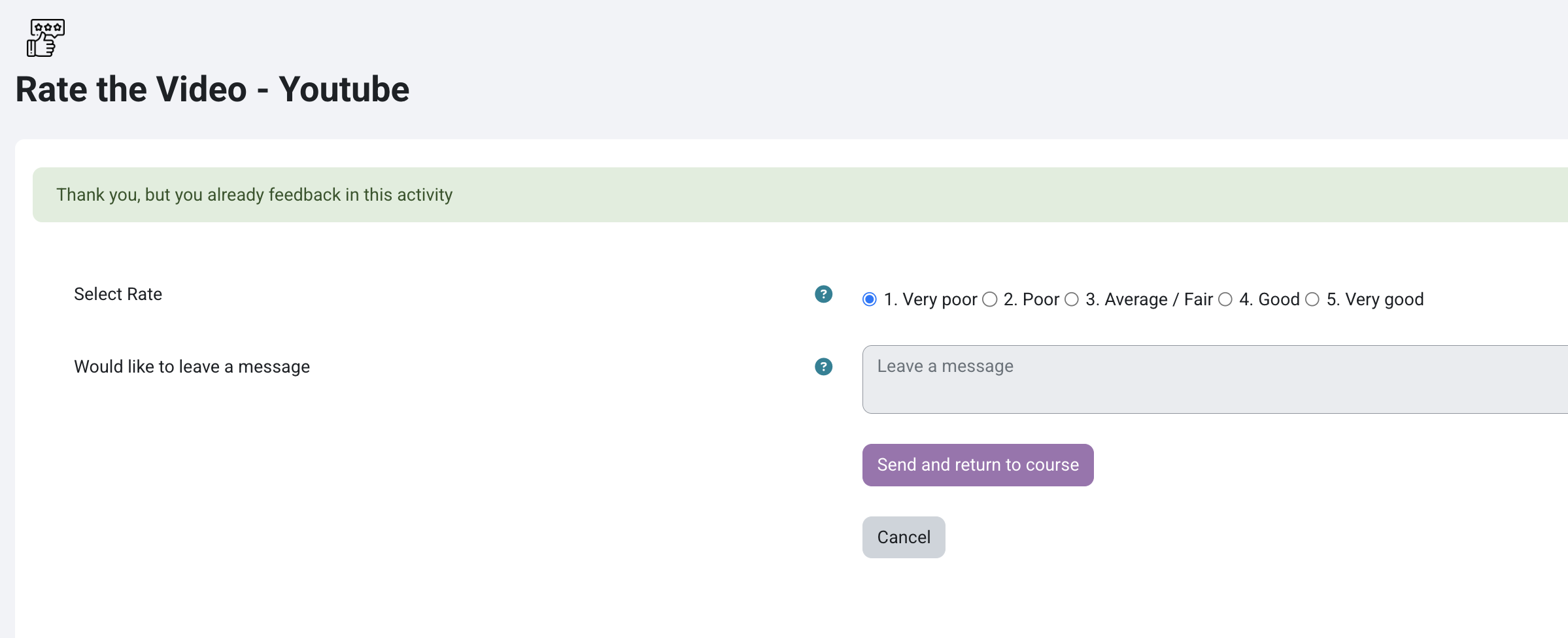Click the feedback thumbs-up rating icon
The height and width of the screenshot is (638, 1568).
click(x=45, y=38)
